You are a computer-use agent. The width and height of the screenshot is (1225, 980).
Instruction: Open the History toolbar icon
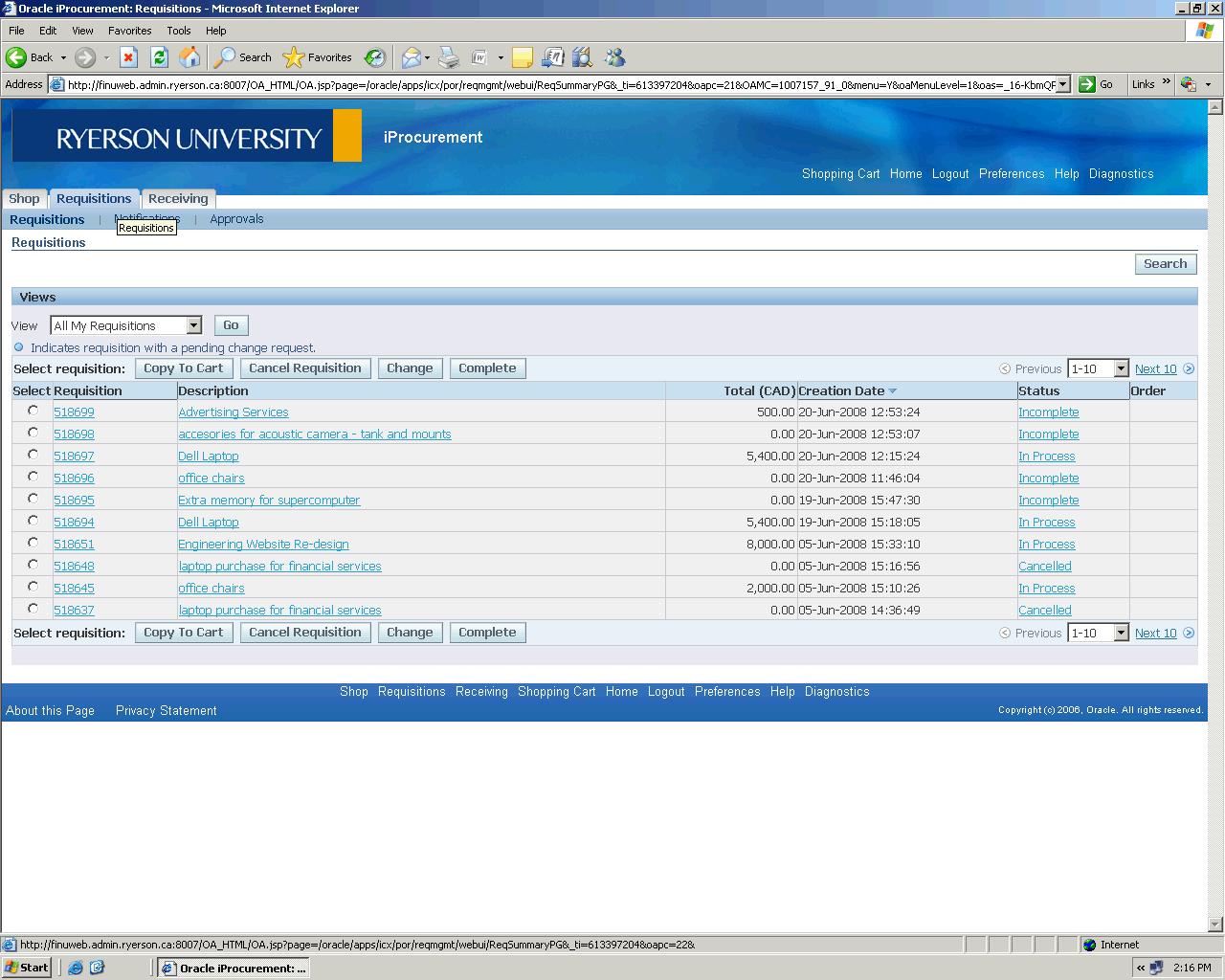pyautogui.click(x=375, y=57)
